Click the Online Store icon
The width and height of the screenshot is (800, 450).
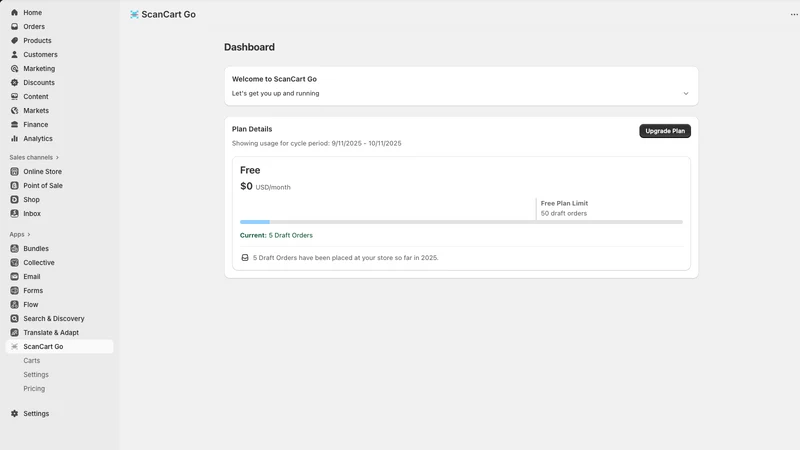[x=14, y=171]
